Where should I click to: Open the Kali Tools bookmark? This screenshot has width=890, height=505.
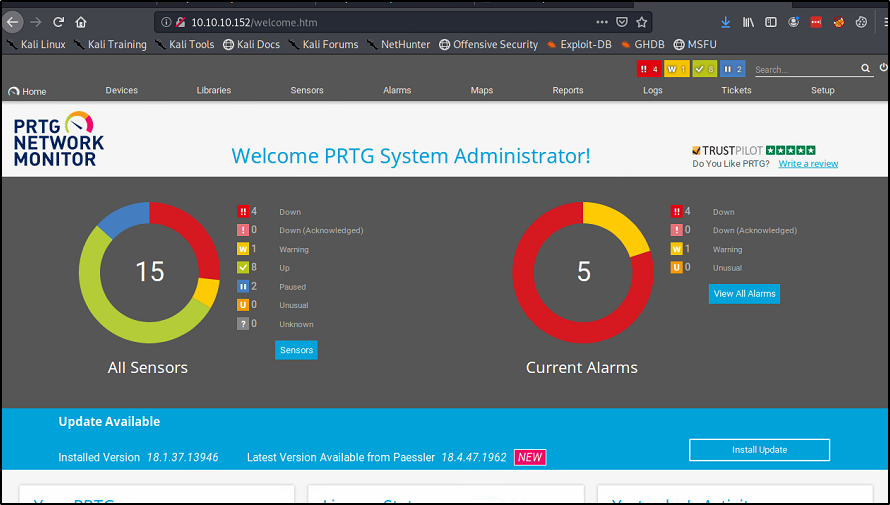[185, 44]
